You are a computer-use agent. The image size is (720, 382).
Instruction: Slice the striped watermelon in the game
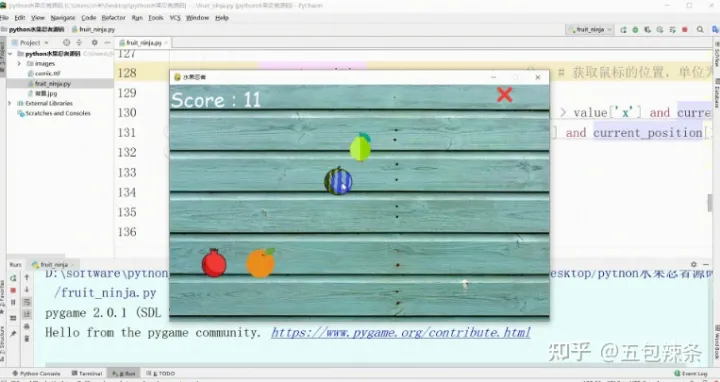pos(338,181)
